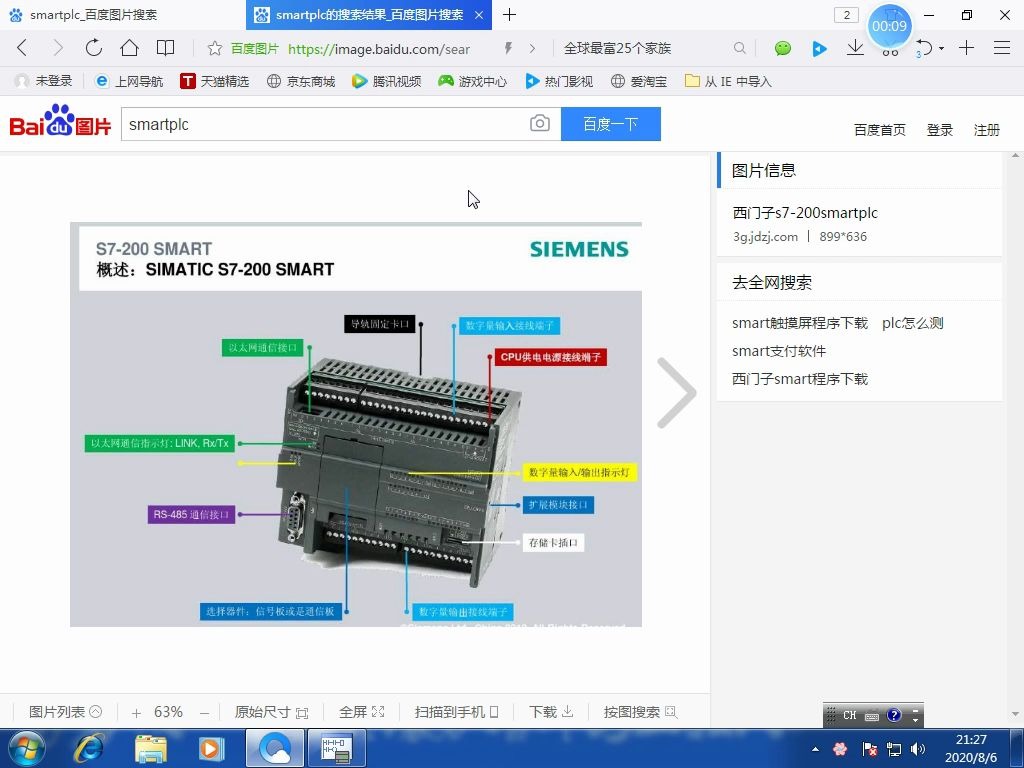Open the 西门子smart程序下载 search link

(800, 379)
